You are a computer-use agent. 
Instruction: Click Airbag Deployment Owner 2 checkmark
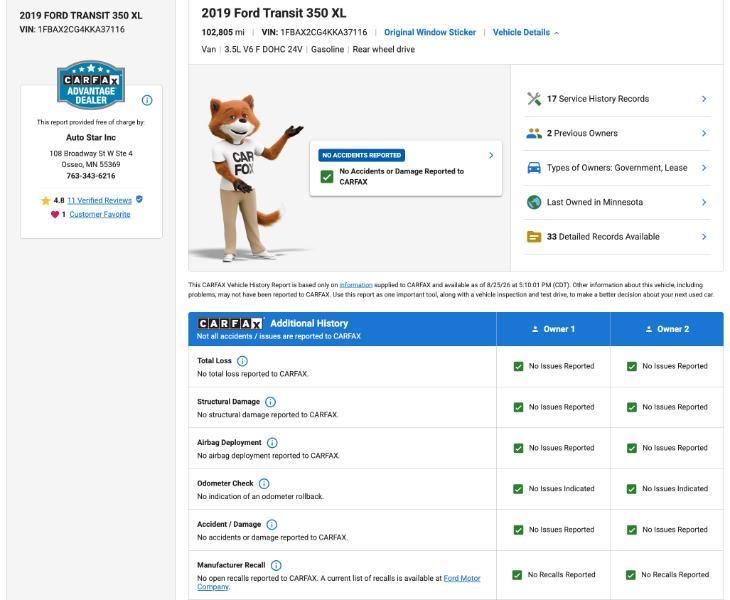[632, 448]
